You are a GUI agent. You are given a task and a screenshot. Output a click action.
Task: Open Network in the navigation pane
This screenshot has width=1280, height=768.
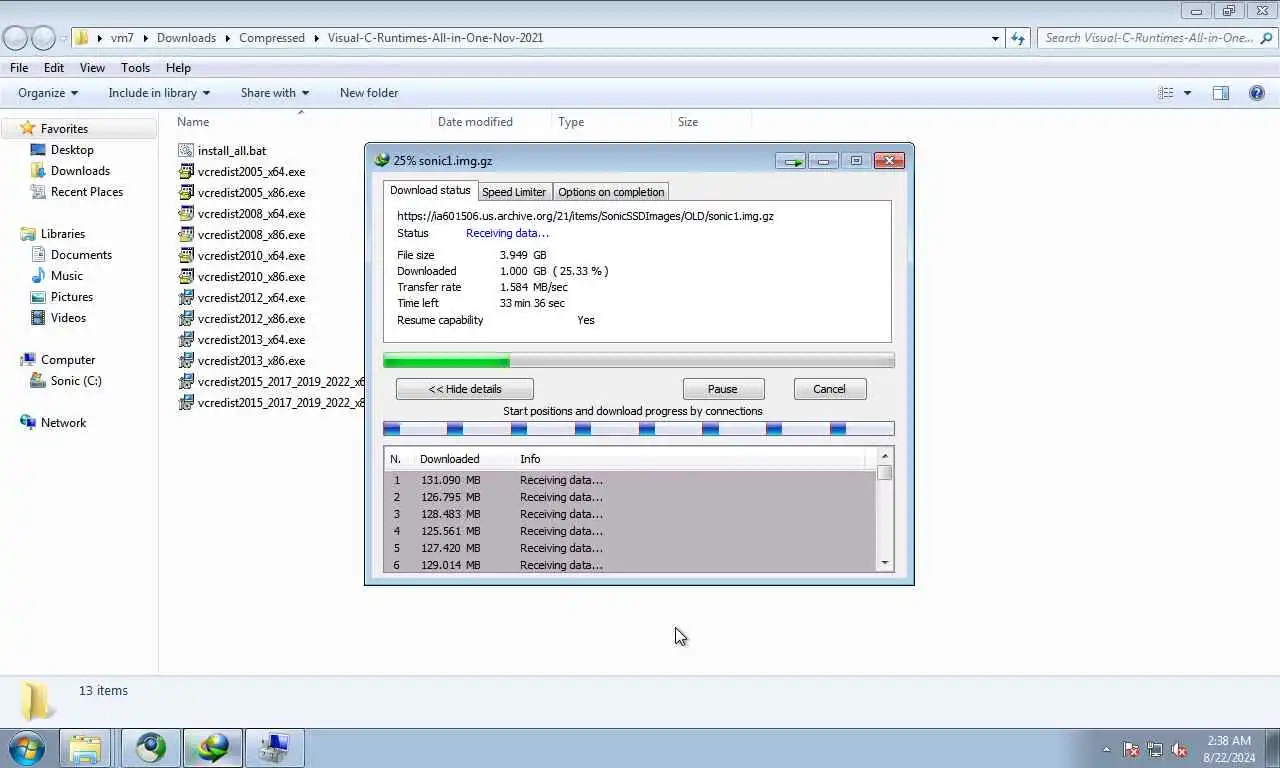pyautogui.click(x=63, y=423)
